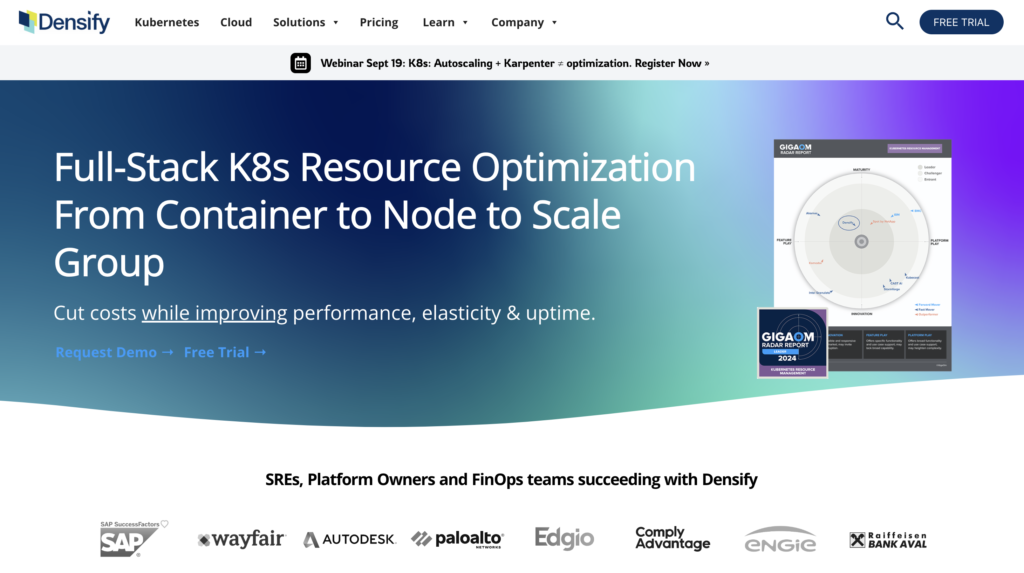The height and width of the screenshot is (573, 1024).
Task: Click the Wayfair customer logo
Action: coord(241,539)
